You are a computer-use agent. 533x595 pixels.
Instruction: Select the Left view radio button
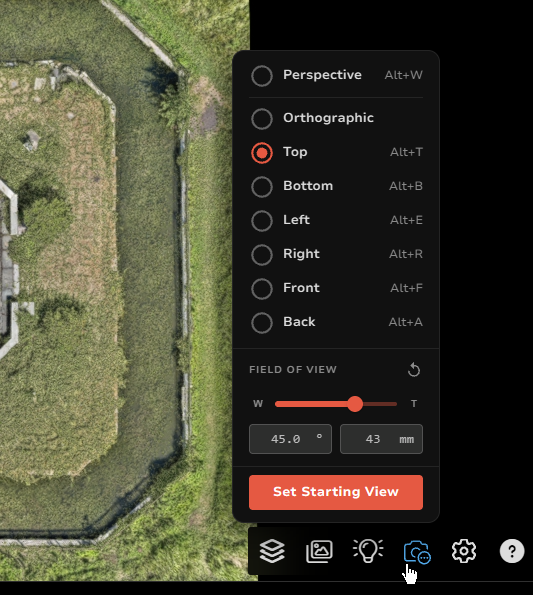[262, 221]
